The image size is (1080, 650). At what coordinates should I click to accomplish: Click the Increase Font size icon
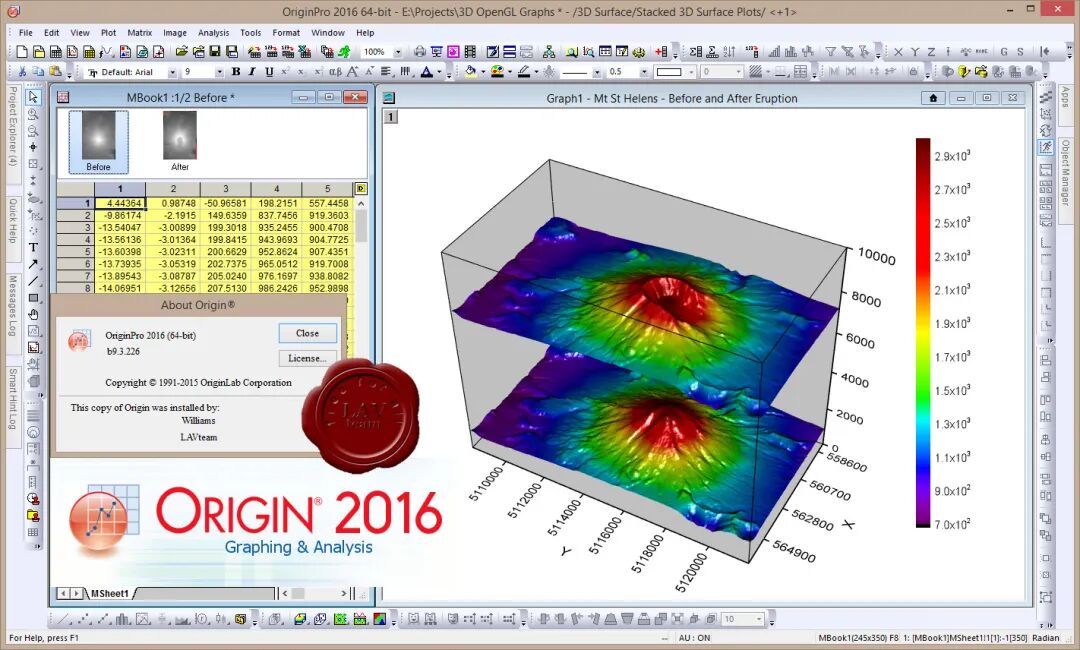[x=352, y=72]
